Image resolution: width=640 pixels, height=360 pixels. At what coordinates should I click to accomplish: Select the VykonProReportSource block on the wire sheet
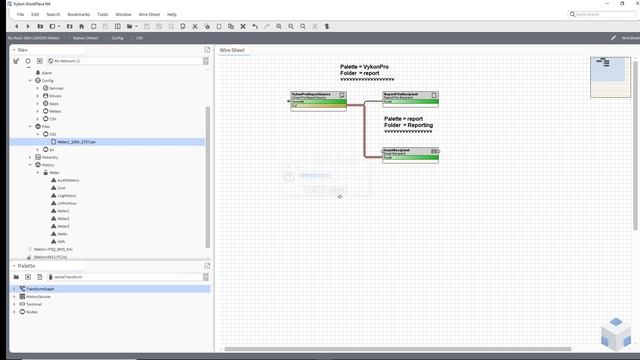click(x=318, y=101)
